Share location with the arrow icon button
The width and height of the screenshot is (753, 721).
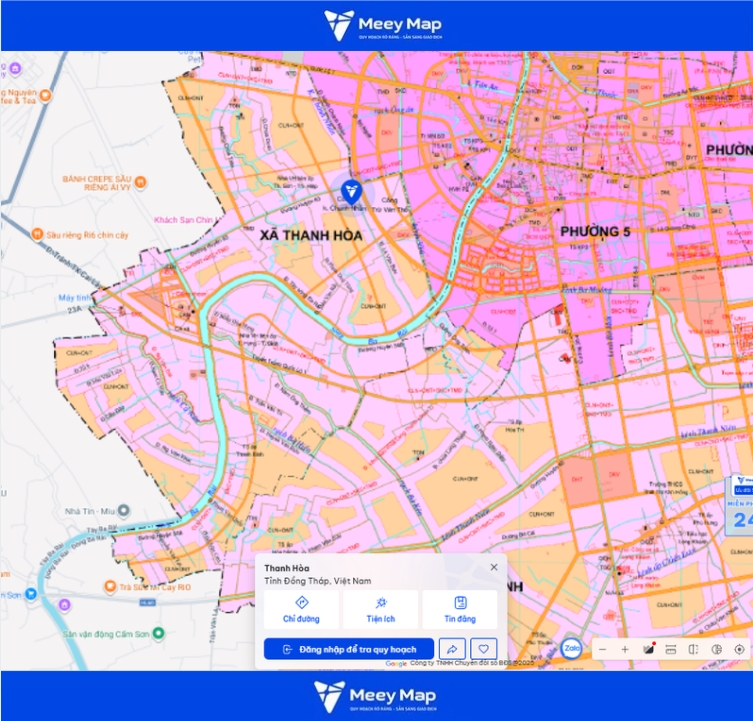tap(452, 649)
